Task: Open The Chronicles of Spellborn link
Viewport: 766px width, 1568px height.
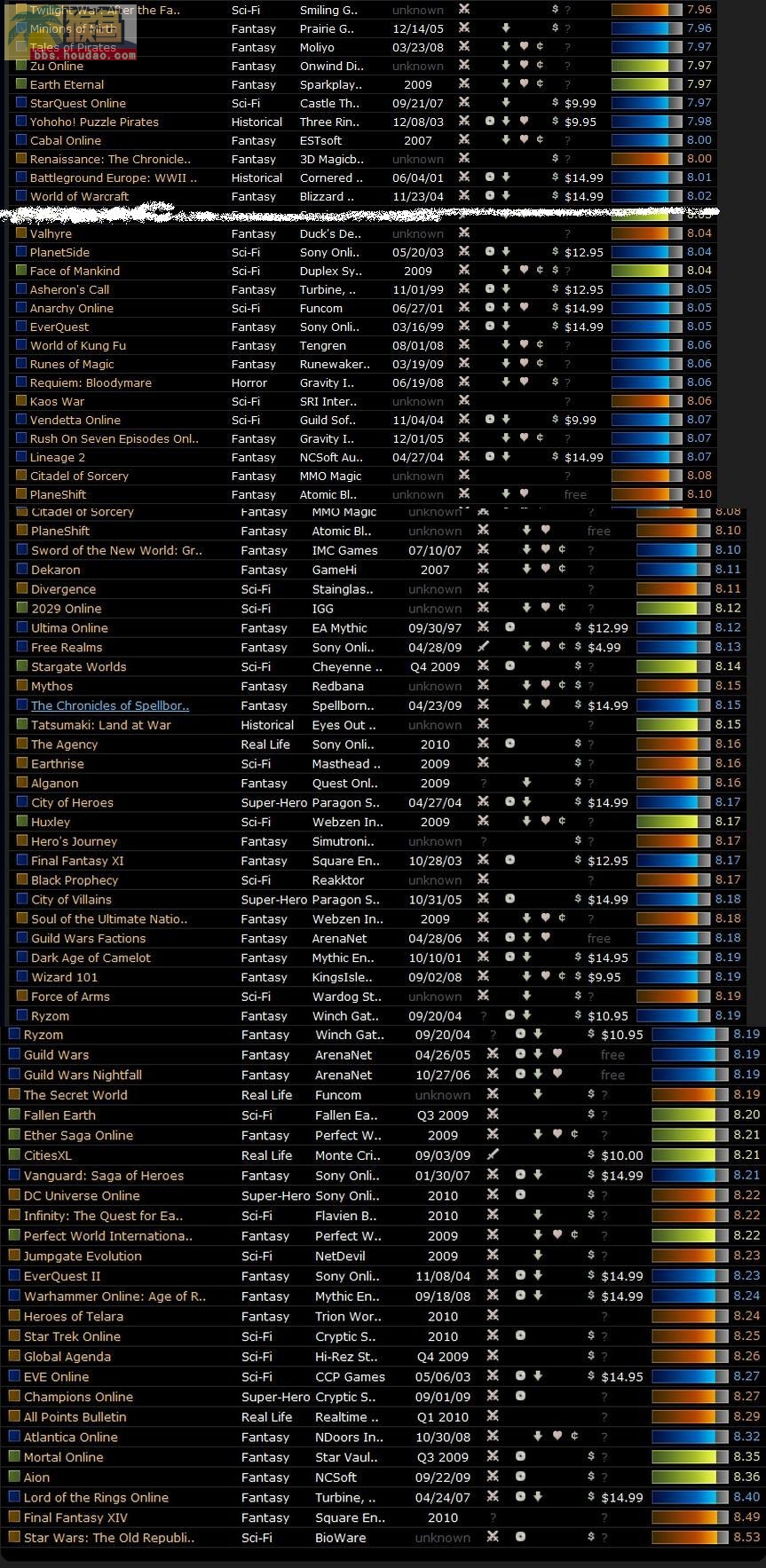Action: (110, 705)
